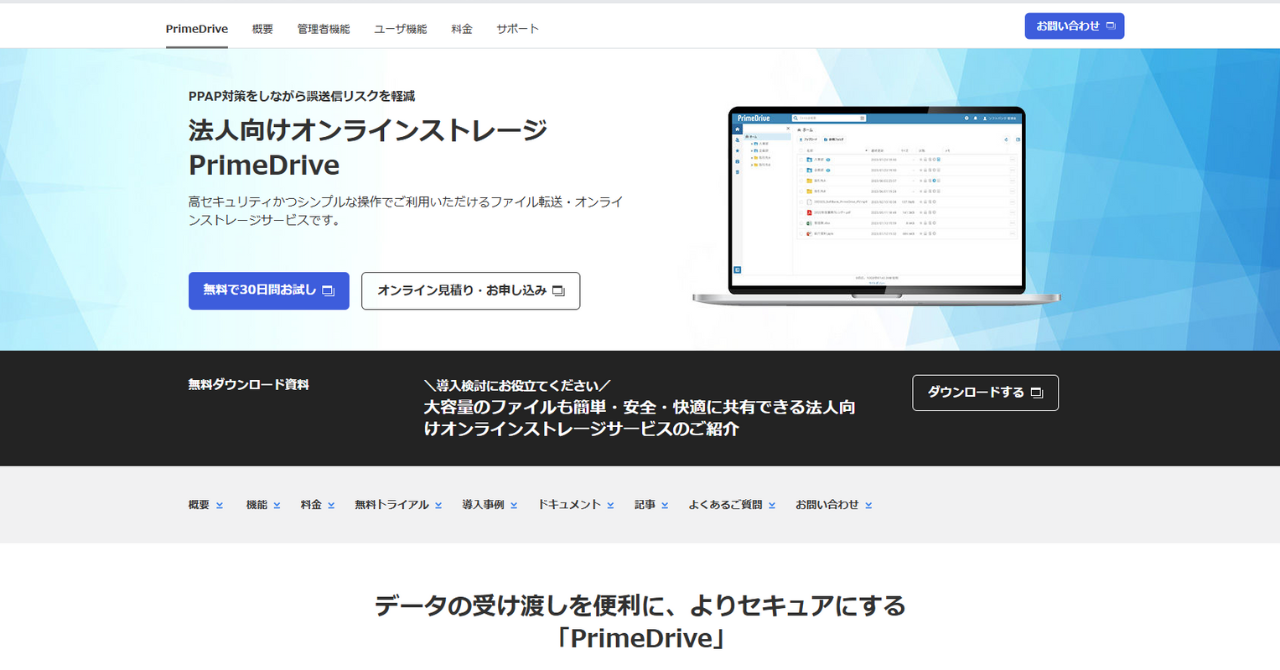Click the chevron next to 機能
The image size is (1280, 670).
coord(277,506)
